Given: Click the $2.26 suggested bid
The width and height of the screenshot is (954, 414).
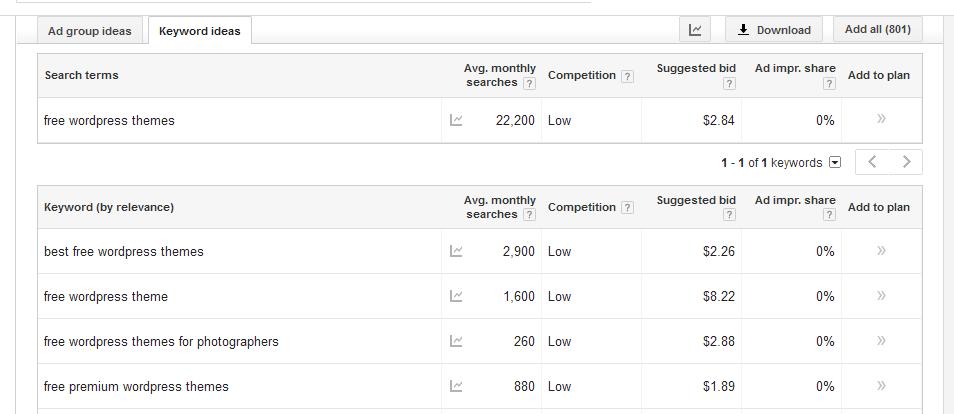Looking at the screenshot, I should coord(719,251).
